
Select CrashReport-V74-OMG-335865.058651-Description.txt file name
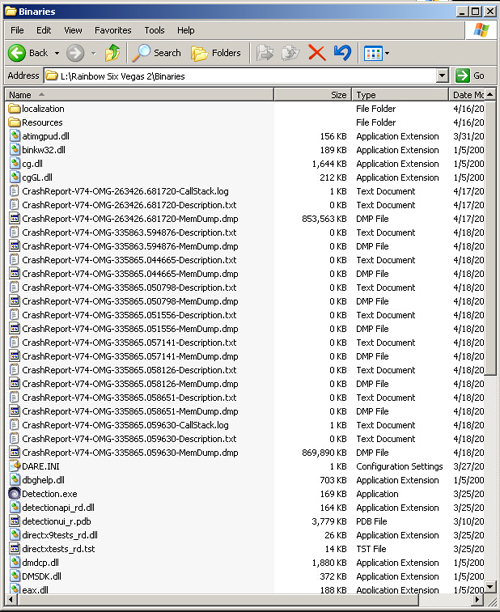tap(129, 398)
